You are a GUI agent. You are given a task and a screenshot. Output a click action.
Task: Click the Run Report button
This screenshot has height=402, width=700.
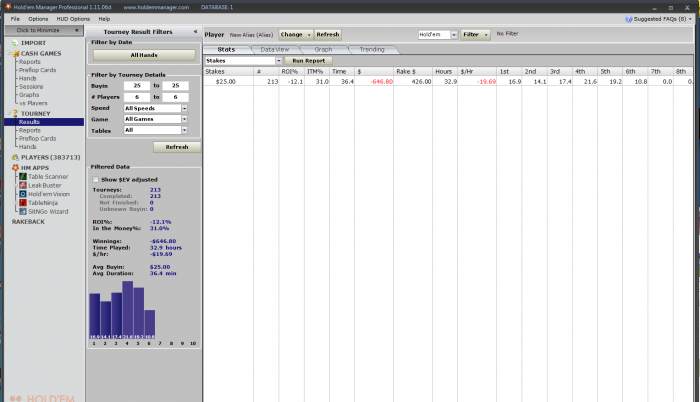pos(308,61)
